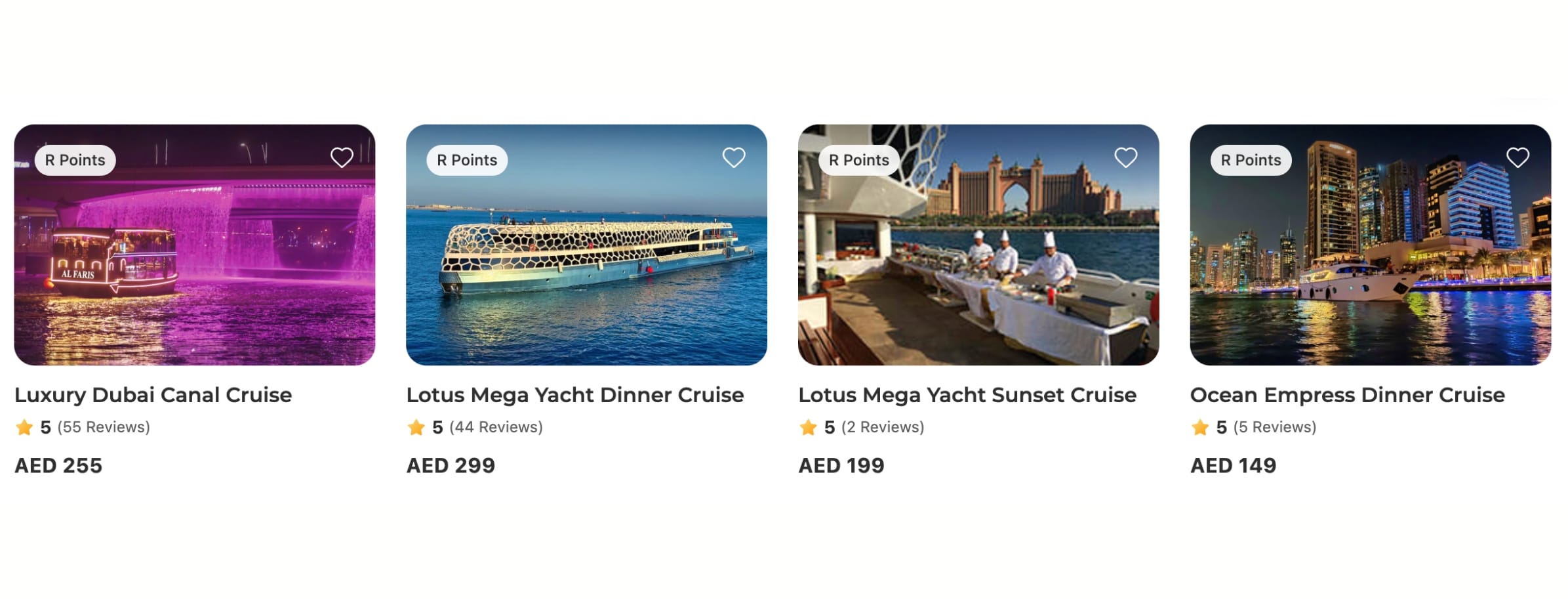Screen dimensions: 1568x599
Task: Click star icon under Lotus Dinner Cruise
Action: [416, 428]
